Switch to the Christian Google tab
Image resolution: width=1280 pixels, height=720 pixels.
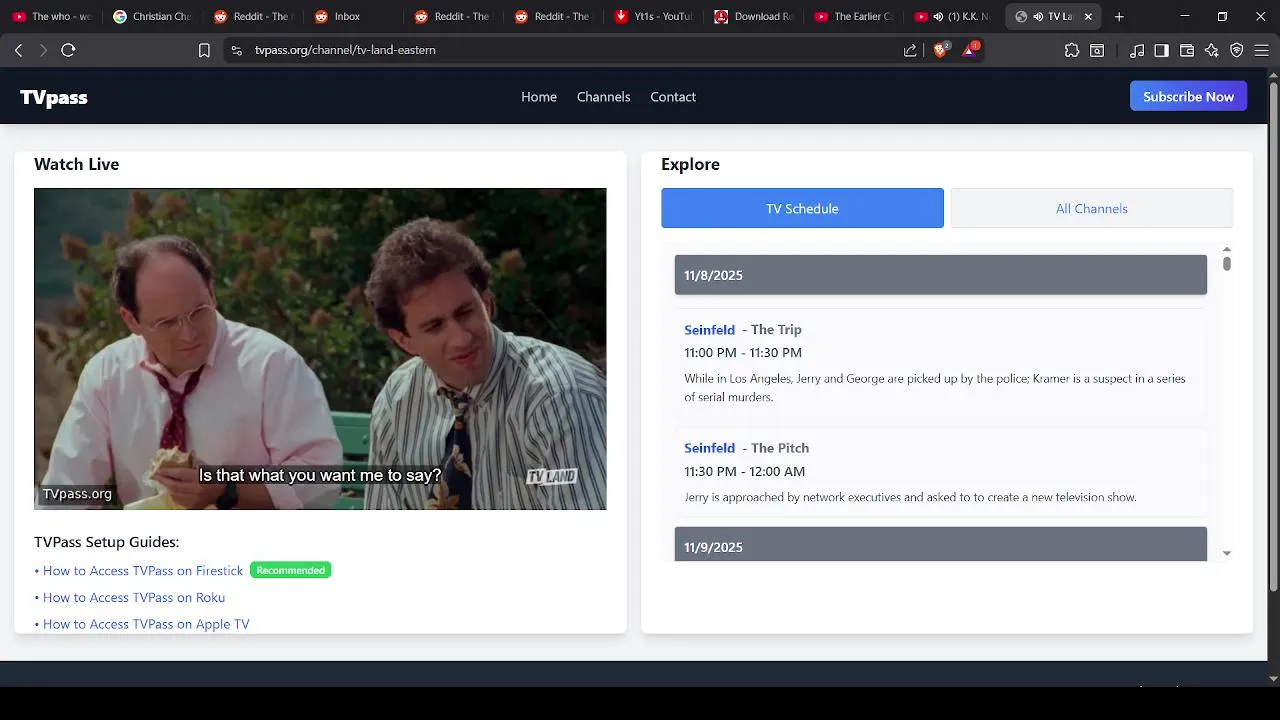click(152, 16)
